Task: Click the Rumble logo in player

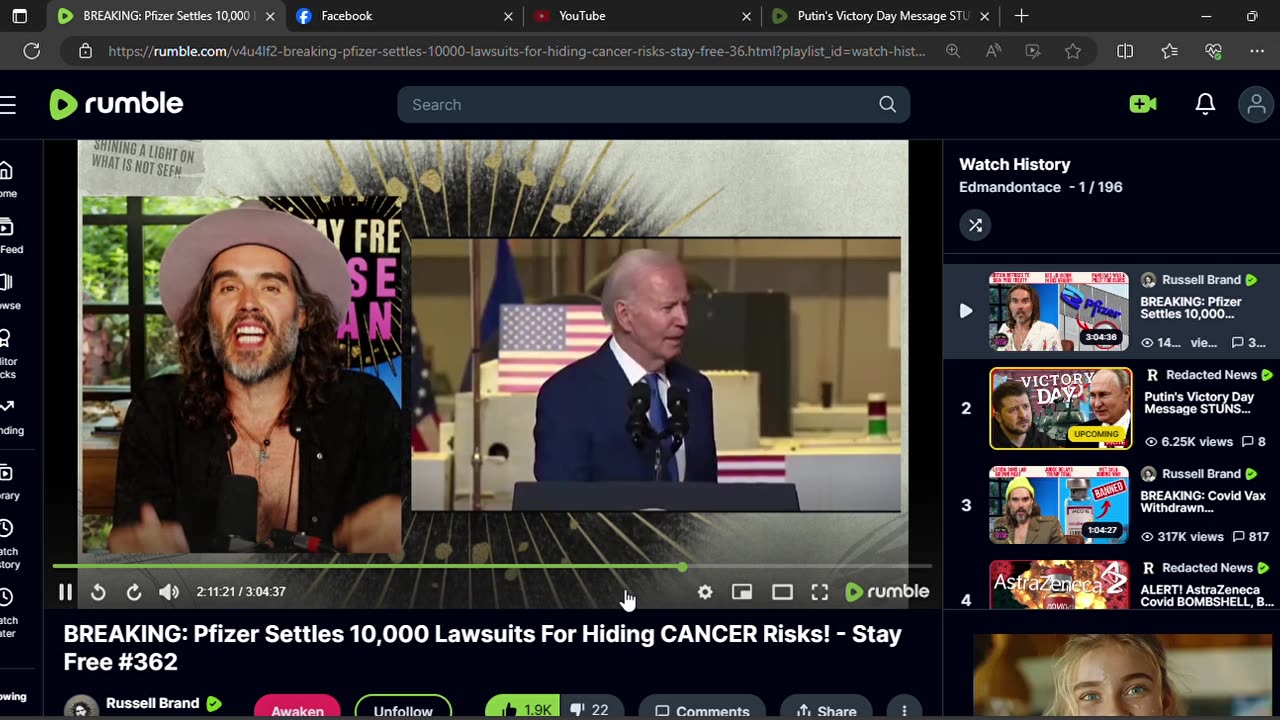Action: point(887,592)
